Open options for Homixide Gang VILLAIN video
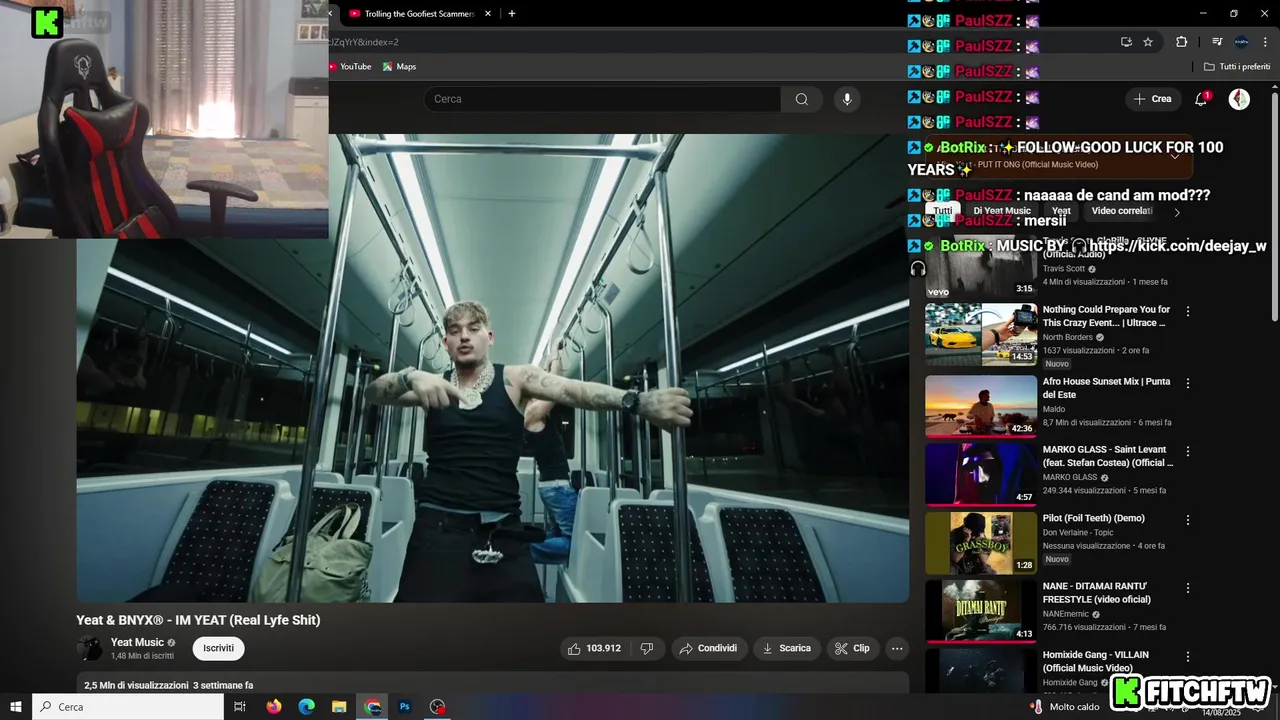The image size is (1280, 720). [x=1188, y=657]
